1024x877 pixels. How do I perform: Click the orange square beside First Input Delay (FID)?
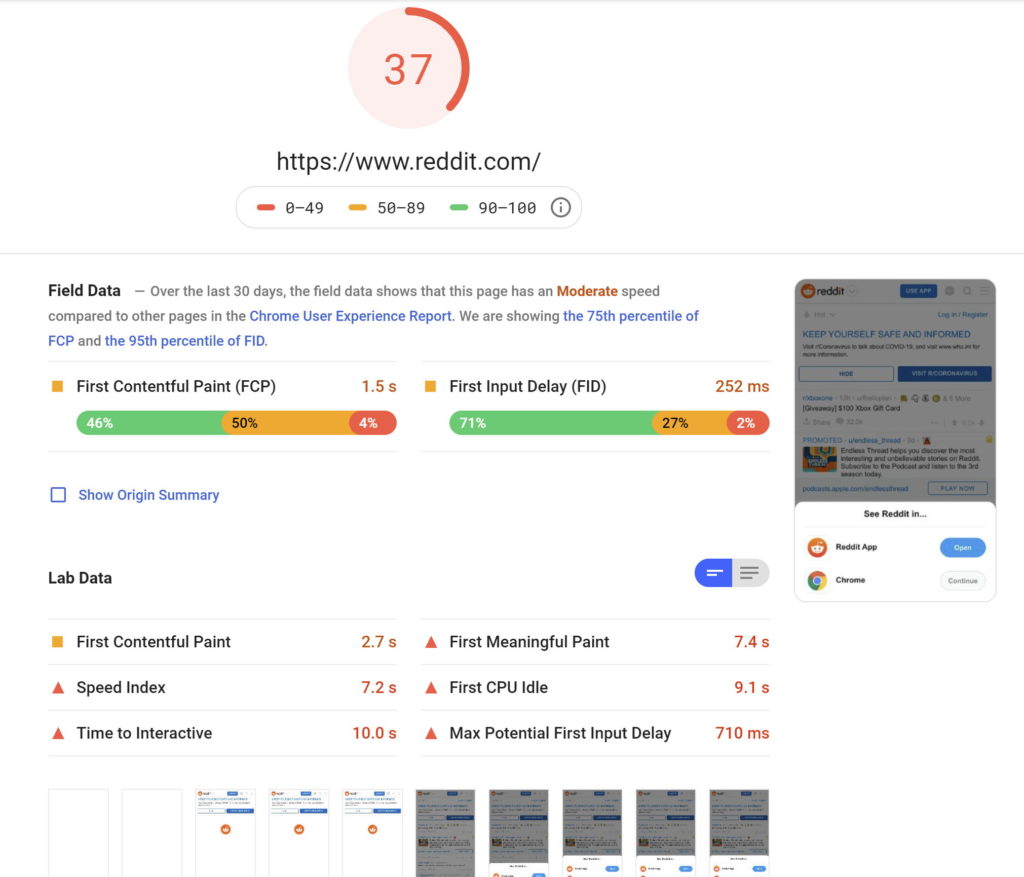coord(430,387)
